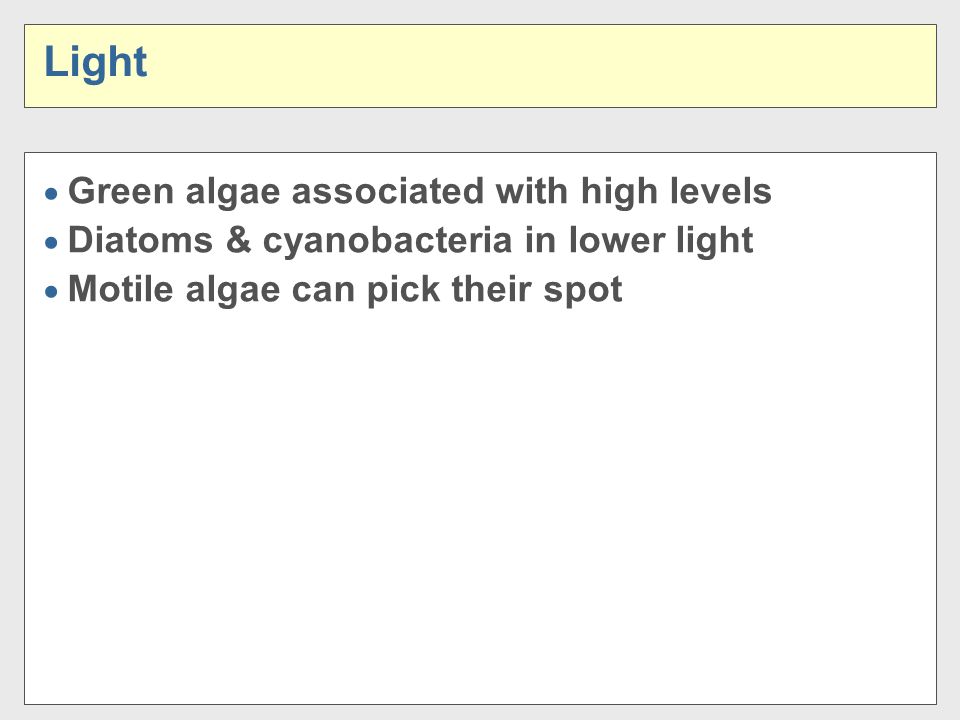
Task: Place cursor on the word "Motile"
Action: pos(121,288)
